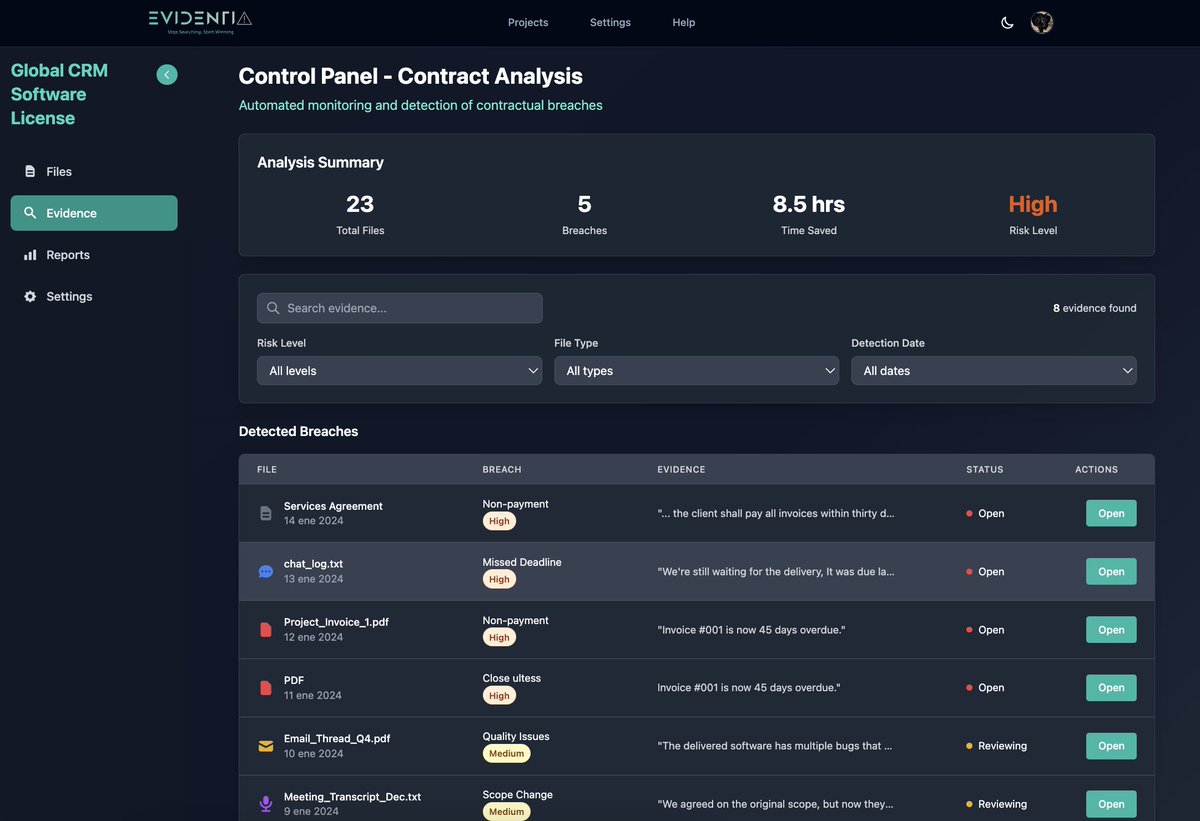Toggle dark mode with the moon icon
This screenshot has height=821, width=1200.
(1007, 21)
